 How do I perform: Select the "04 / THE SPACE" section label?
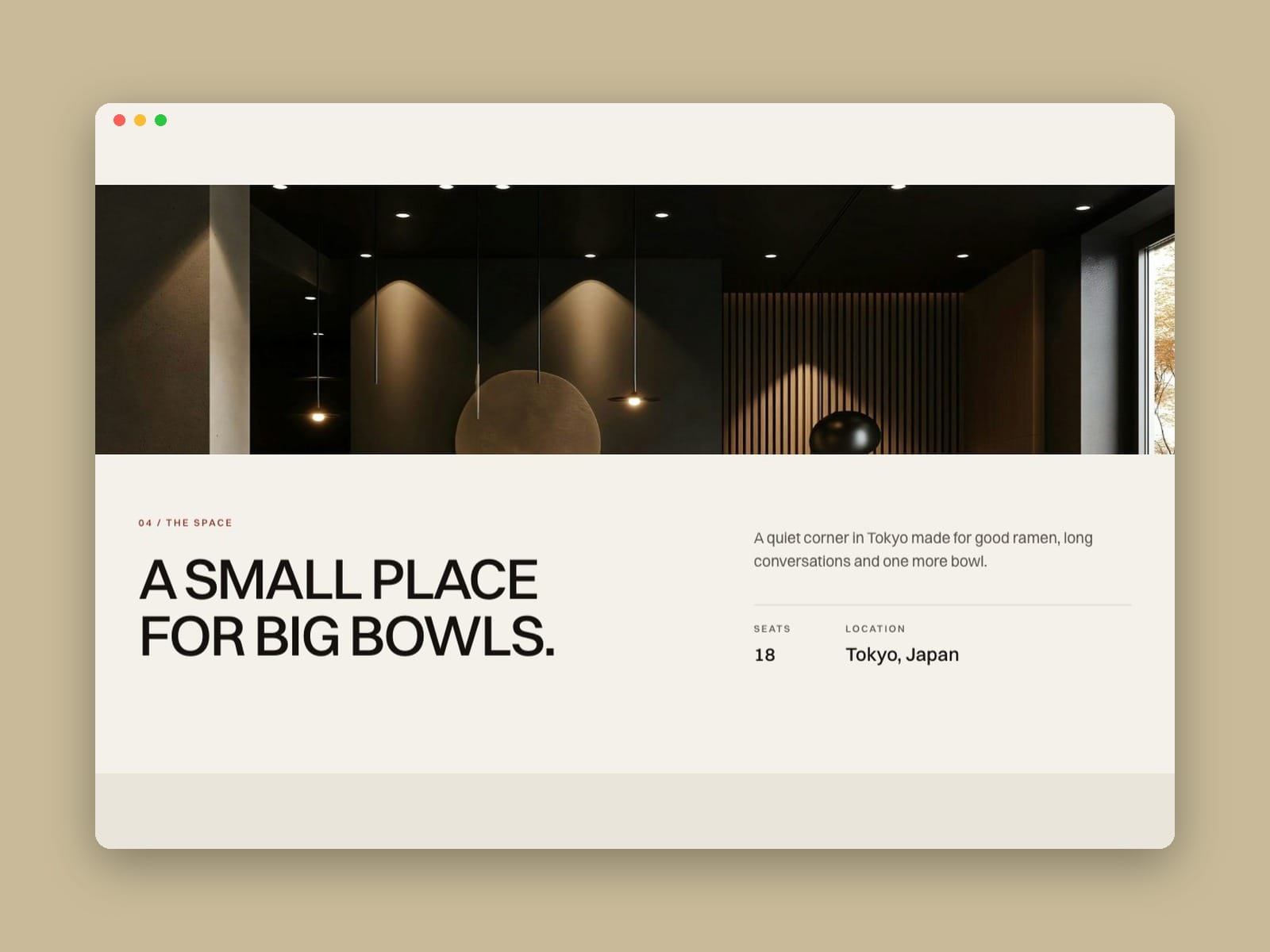[186, 523]
